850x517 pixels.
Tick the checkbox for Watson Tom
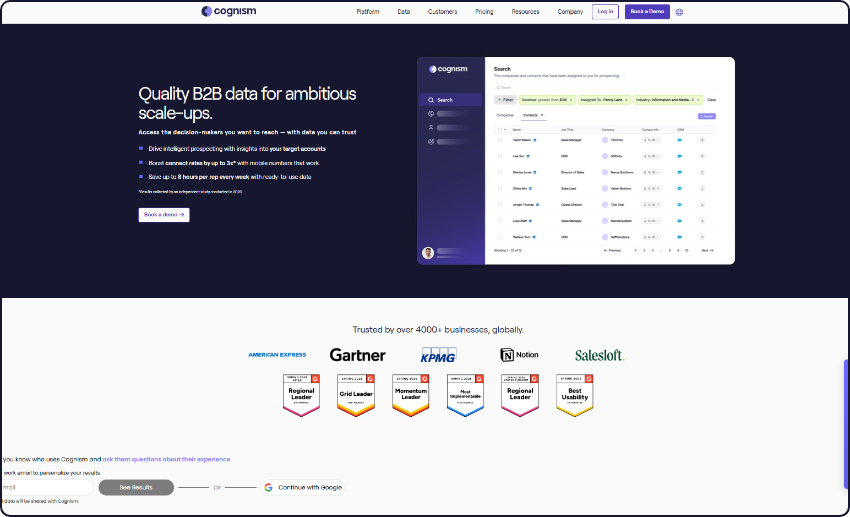tap(500, 237)
